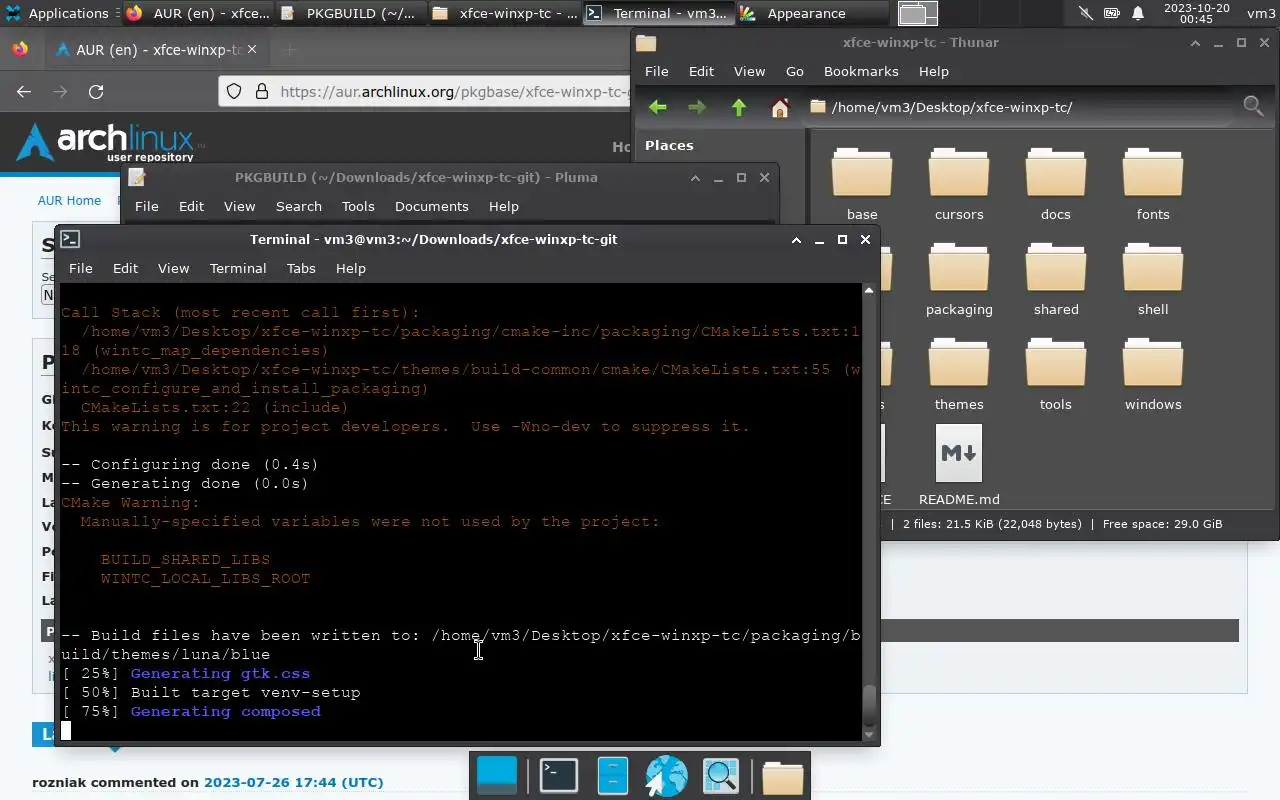Click Firefox's forward arrow button

tap(60, 91)
